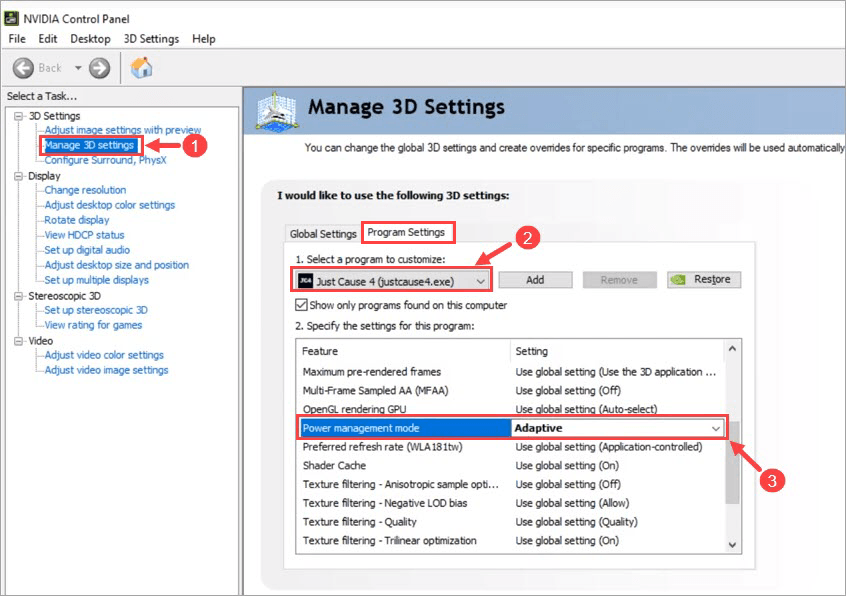Select Texture filtering Trilinear optimization row

[x=509, y=540]
